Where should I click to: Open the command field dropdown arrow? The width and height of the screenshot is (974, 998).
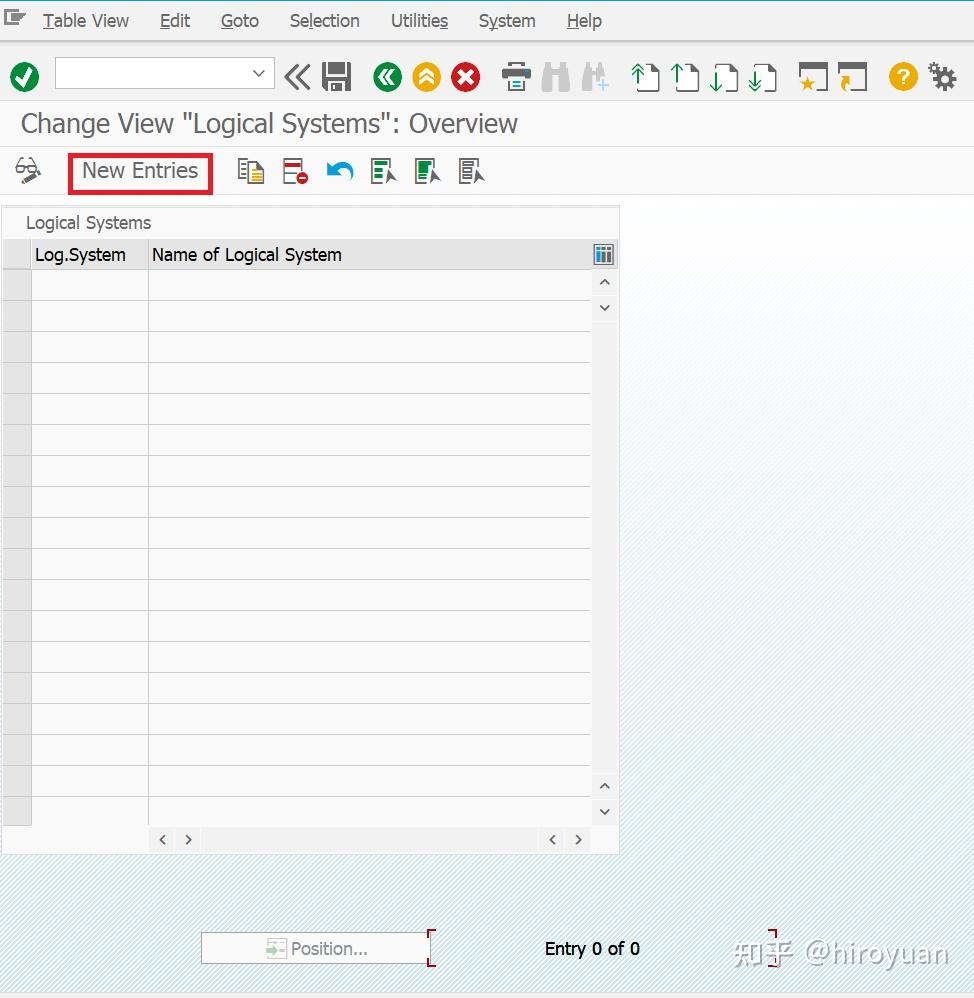(x=258, y=73)
